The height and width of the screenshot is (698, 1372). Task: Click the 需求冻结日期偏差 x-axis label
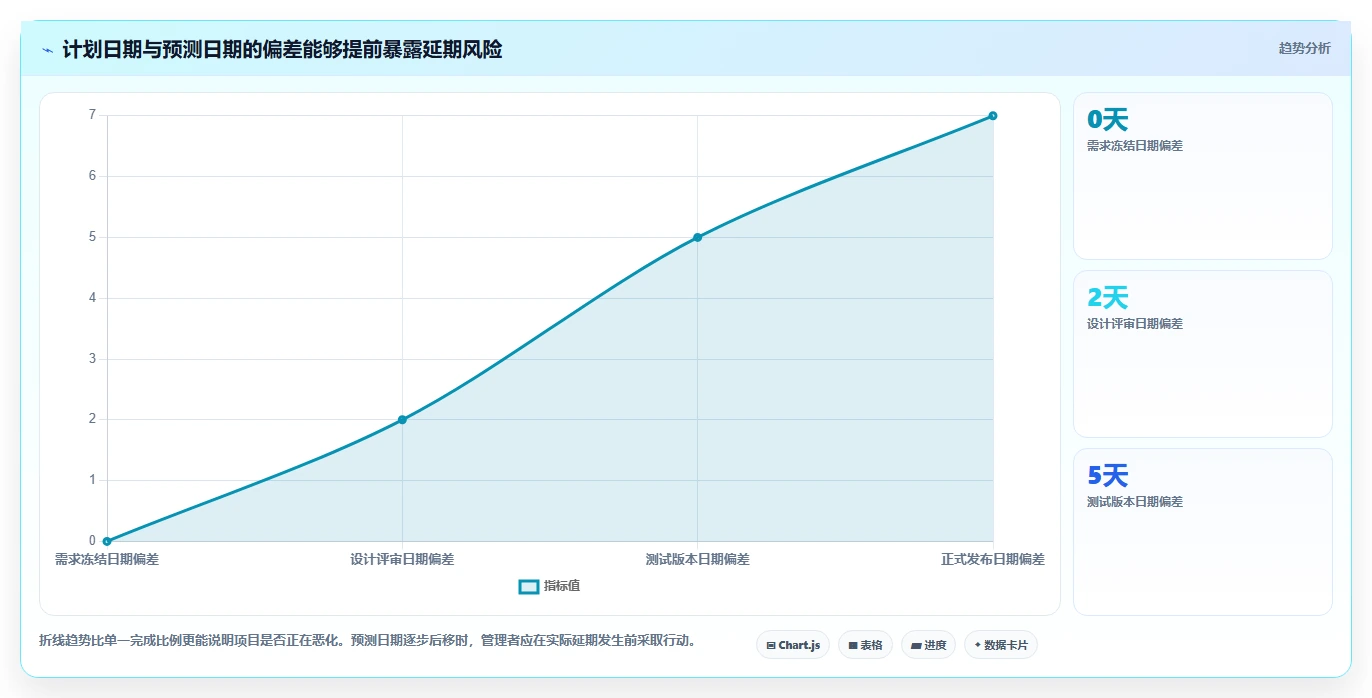pyautogui.click(x=107, y=559)
